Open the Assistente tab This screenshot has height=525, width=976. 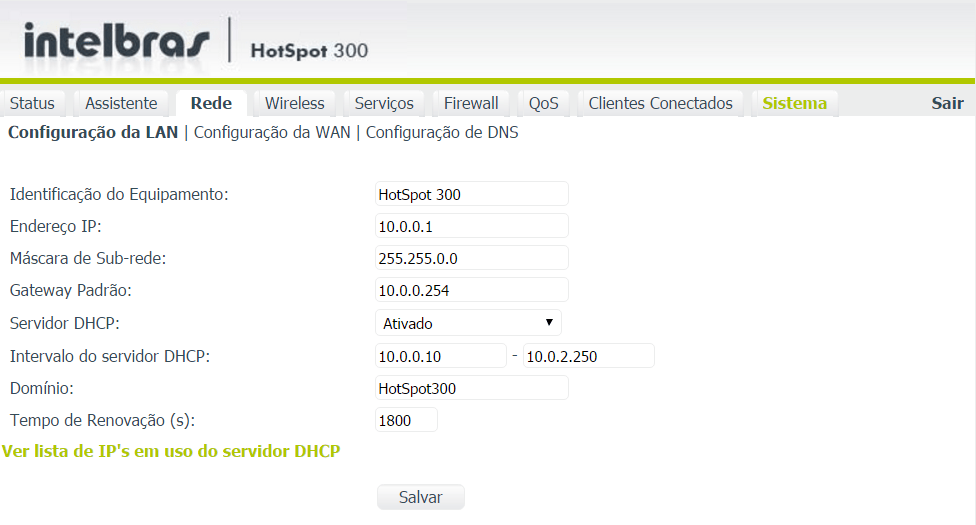pyautogui.click(x=121, y=103)
